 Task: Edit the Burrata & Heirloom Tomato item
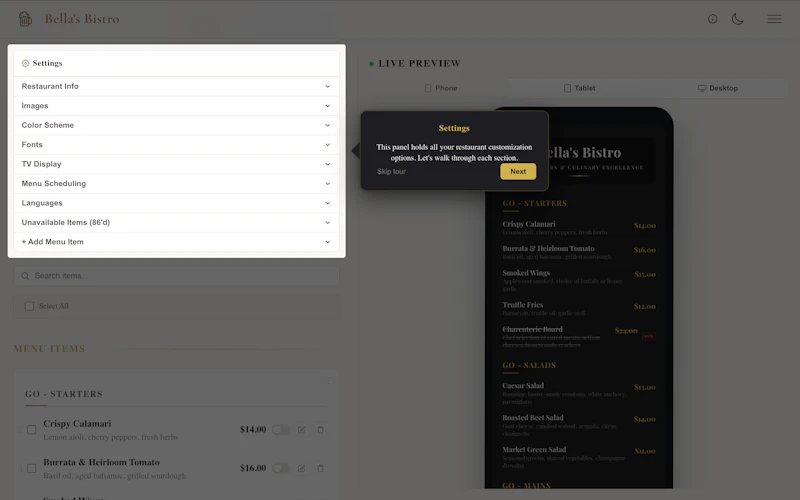[302, 468]
